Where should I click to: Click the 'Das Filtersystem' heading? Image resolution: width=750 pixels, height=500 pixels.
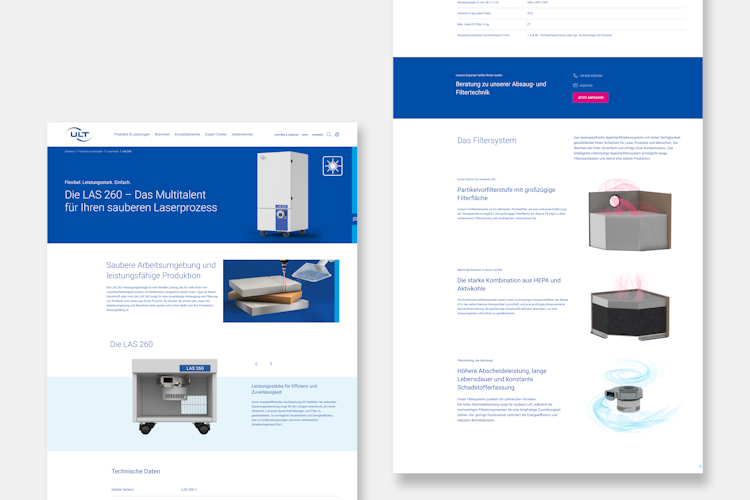click(486, 141)
